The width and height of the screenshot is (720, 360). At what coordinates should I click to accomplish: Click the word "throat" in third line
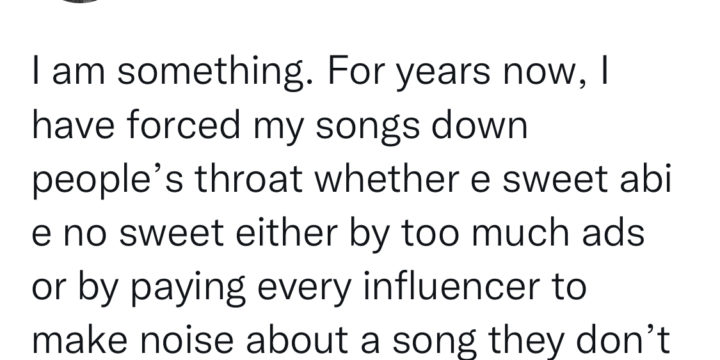(249, 178)
